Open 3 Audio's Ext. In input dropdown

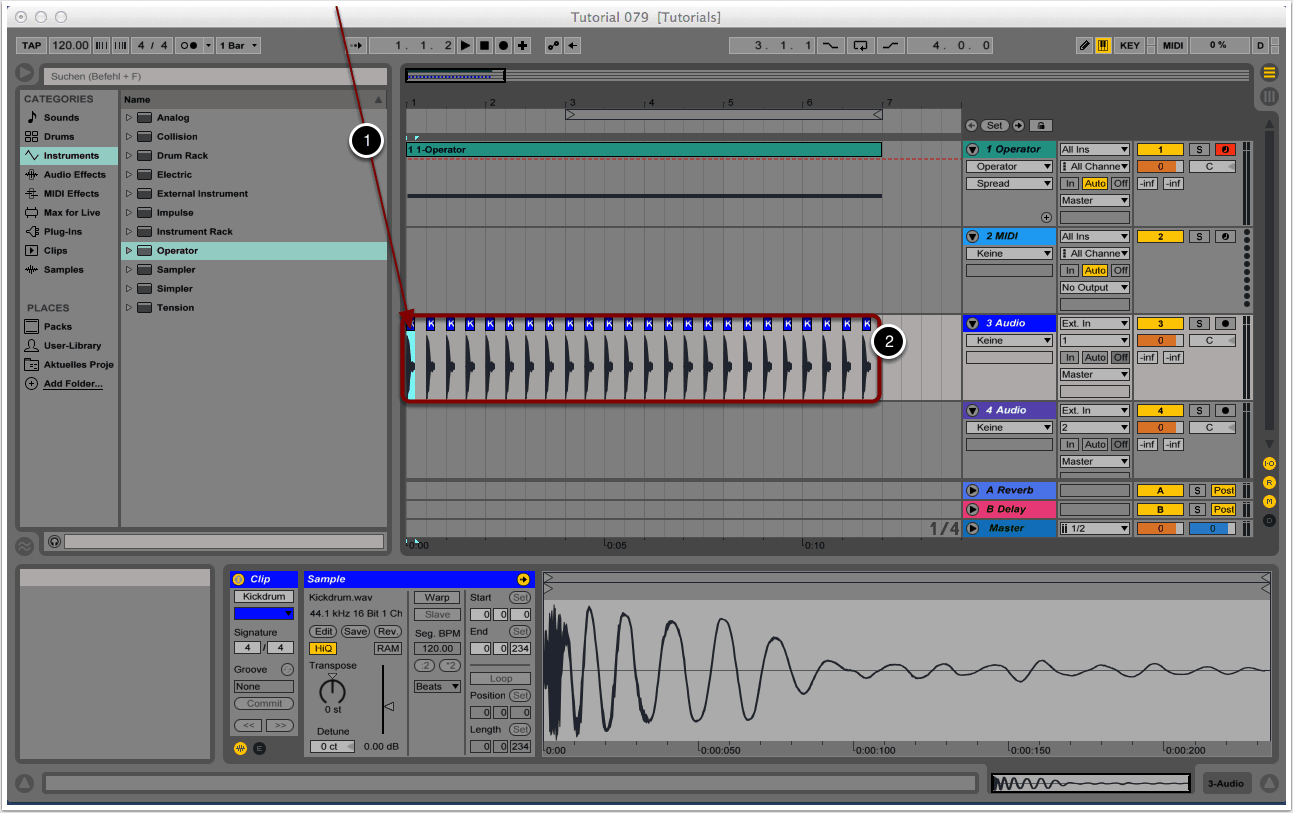(x=1094, y=324)
